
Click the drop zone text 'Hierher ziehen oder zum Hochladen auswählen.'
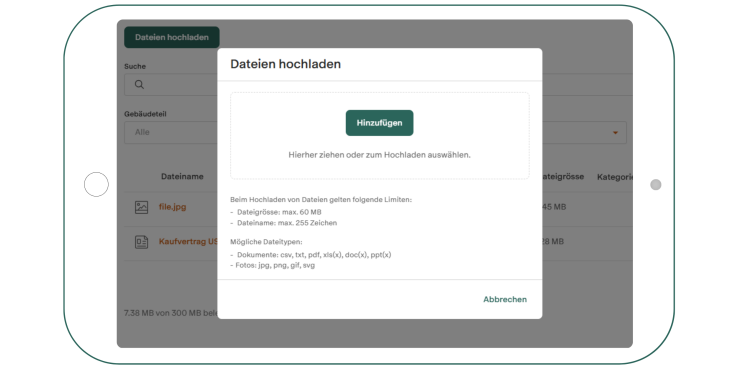(x=379, y=154)
